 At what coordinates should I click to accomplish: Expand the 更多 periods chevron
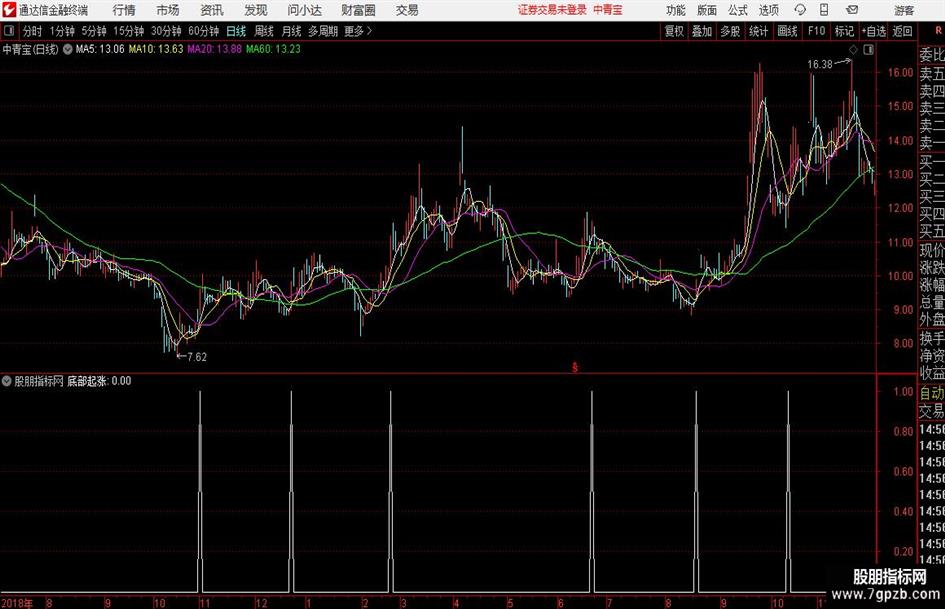pos(369,31)
